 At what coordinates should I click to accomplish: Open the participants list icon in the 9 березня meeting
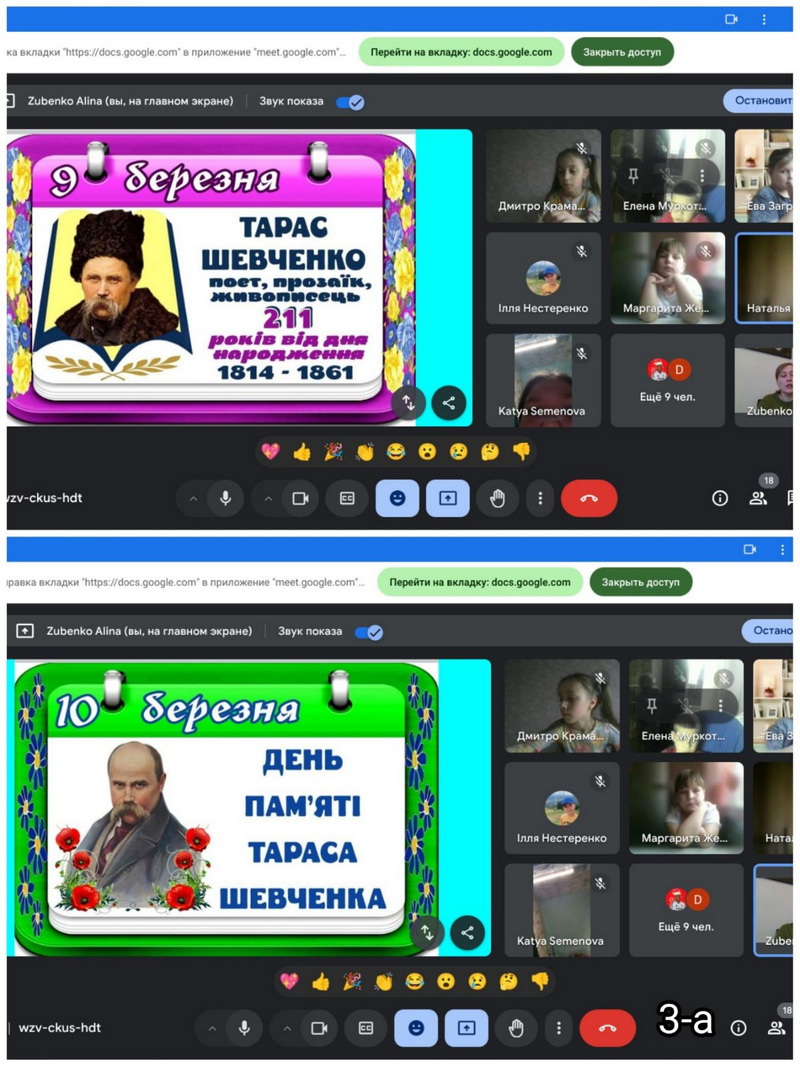coord(758,498)
